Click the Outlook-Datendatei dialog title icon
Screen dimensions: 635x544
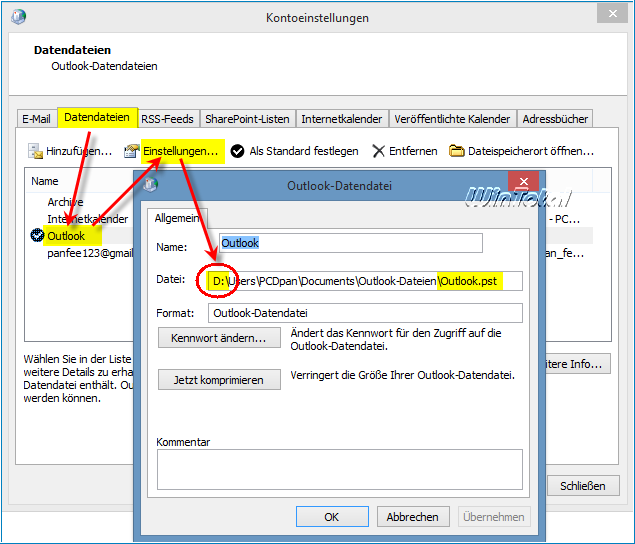[151, 185]
